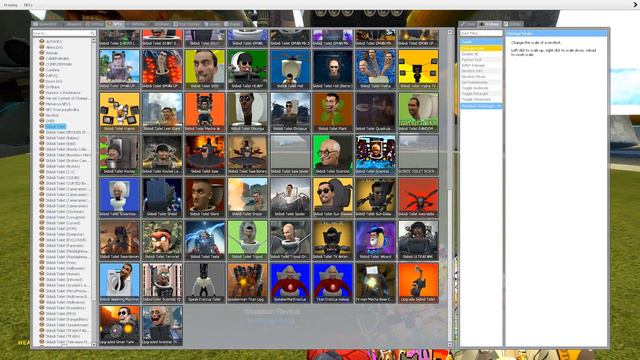Select the Speak Erectus Toilet icon
Image resolution: width=640 pixels, height=360 pixels.
(205, 282)
